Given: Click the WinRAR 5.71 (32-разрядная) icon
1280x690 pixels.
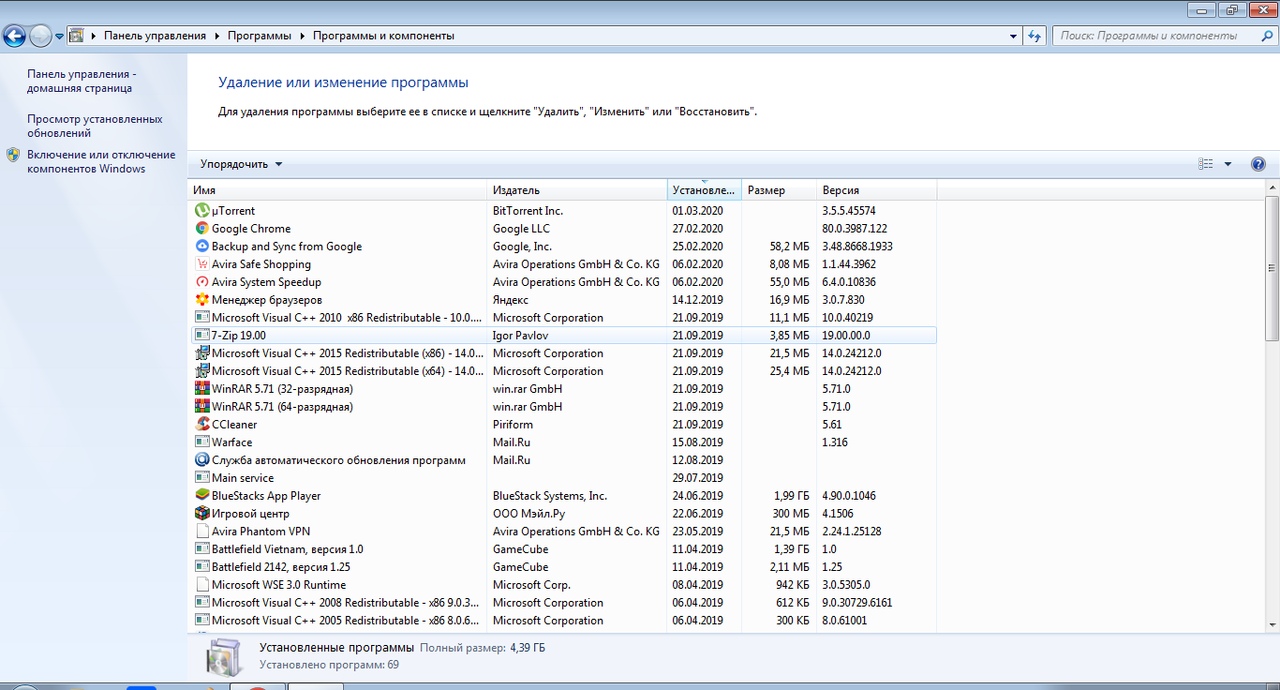Looking at the screenshot, I should pyautogui.click(x=202, y=389).
